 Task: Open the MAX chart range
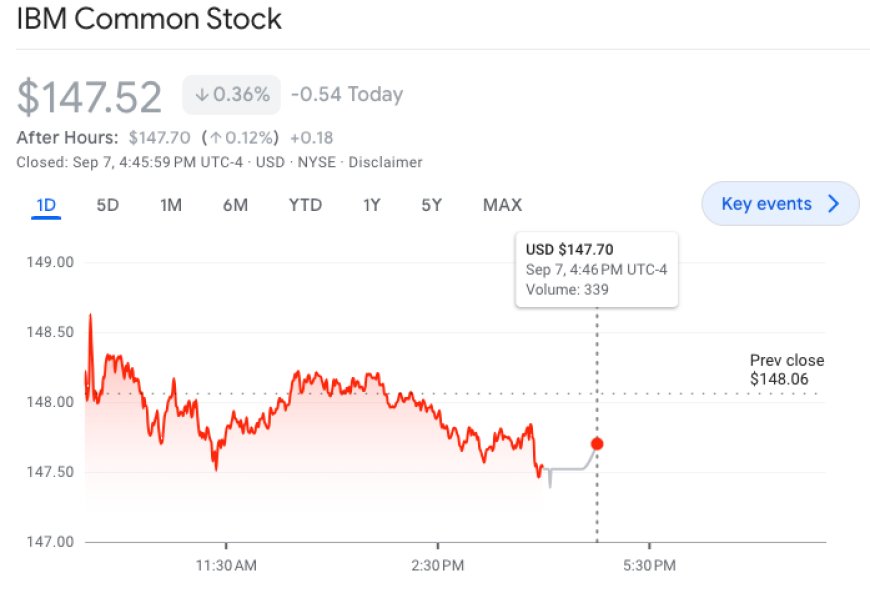(x=501, y=204)
